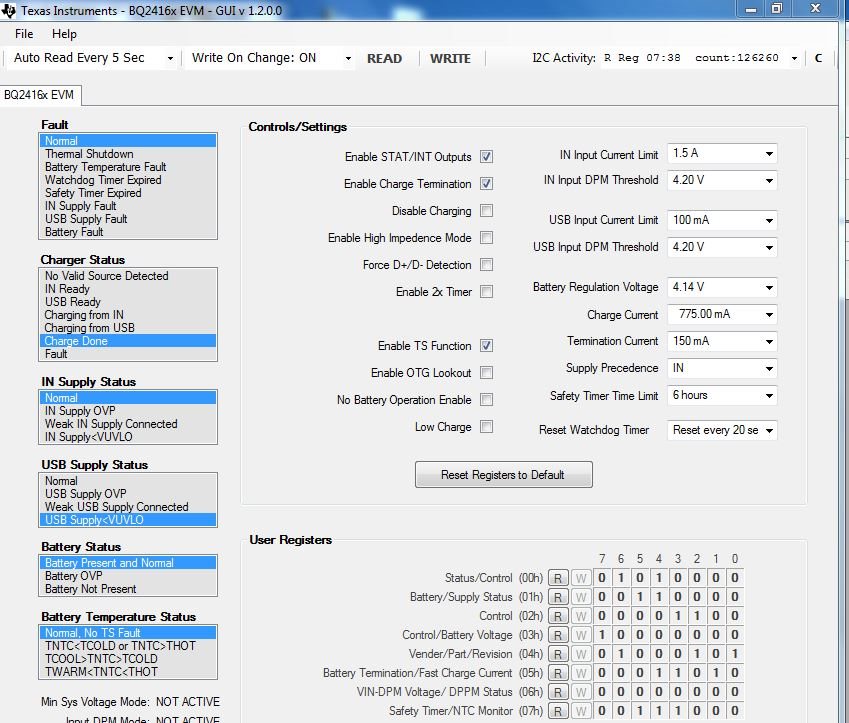Toggle Enable Charge Termination checkbox

point(486,184)
